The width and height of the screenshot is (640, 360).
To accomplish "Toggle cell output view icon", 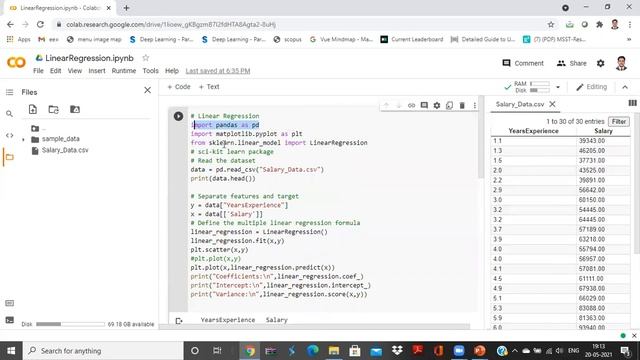I will (x=179, y=321).
